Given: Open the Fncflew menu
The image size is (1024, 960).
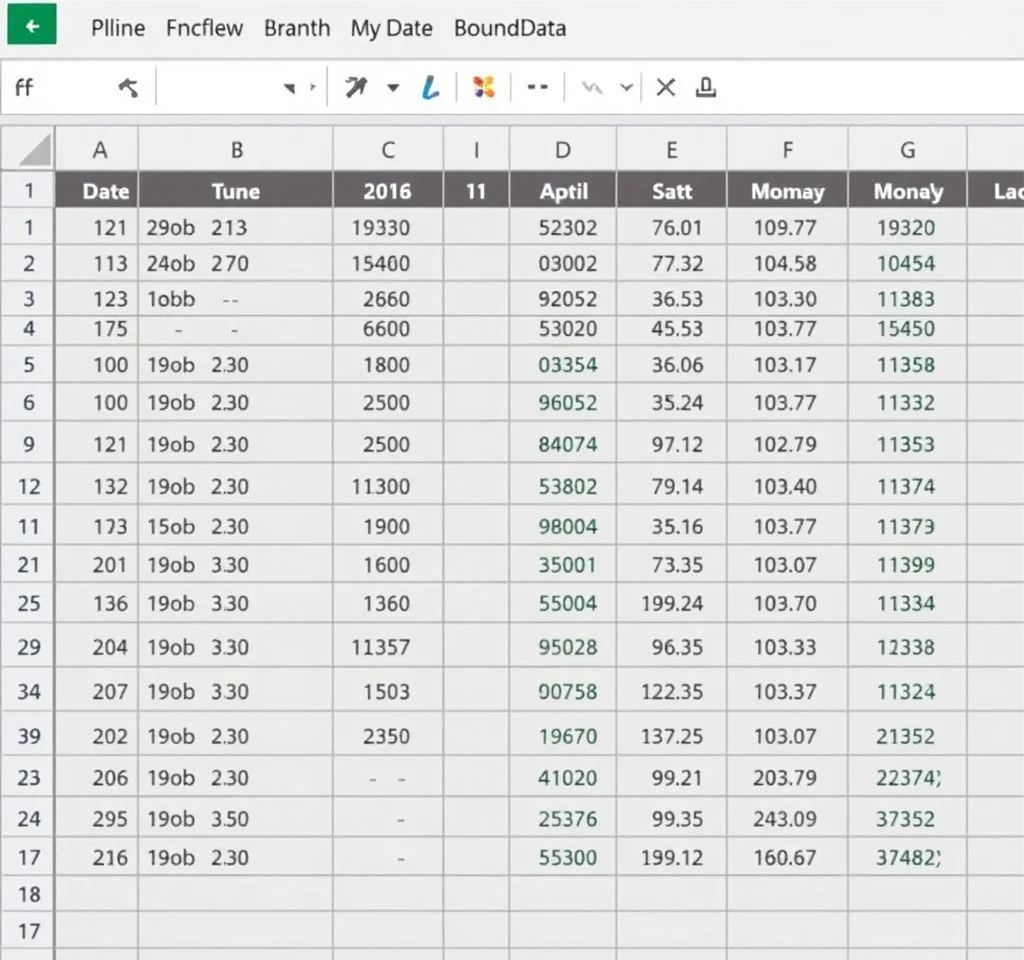Looking at the screenshot, I should 204,28.
